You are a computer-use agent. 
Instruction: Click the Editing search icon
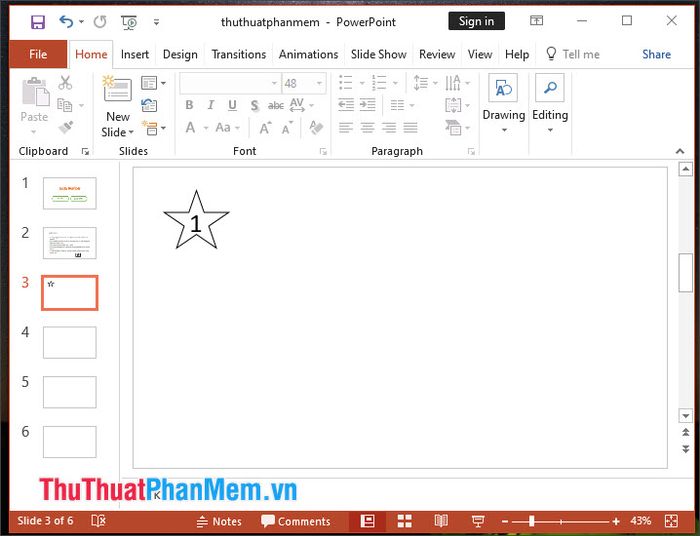(x=549, y=89)
